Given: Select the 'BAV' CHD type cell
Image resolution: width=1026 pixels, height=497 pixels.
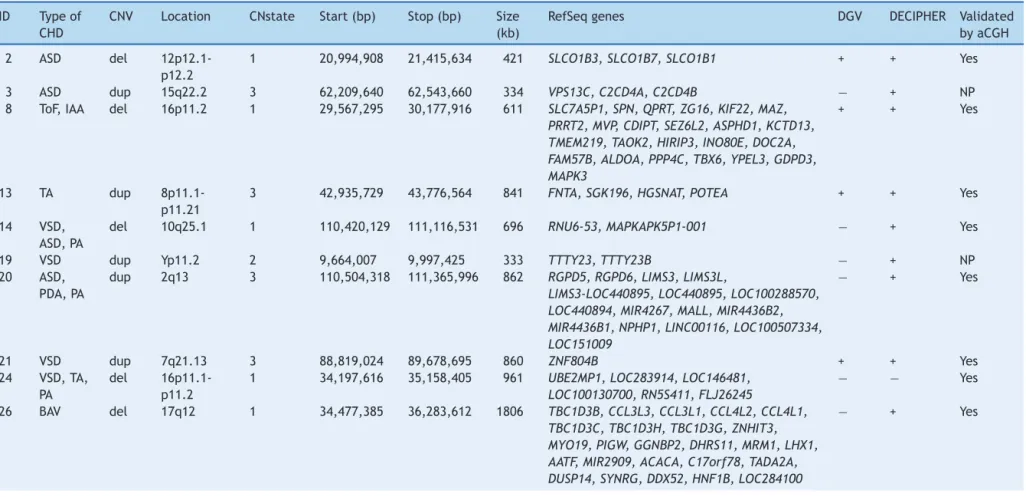Looking at the screenshot, I should click(x=50, y=411).
